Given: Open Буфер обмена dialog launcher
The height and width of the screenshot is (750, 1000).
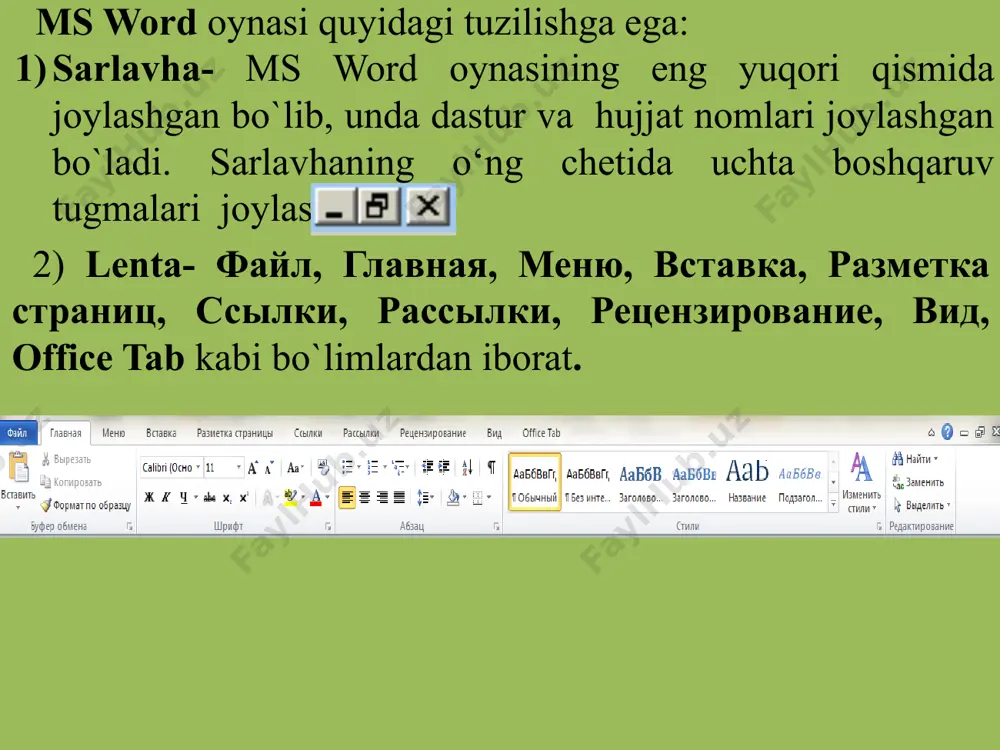Looking at the screenshot, I should 129,526.
